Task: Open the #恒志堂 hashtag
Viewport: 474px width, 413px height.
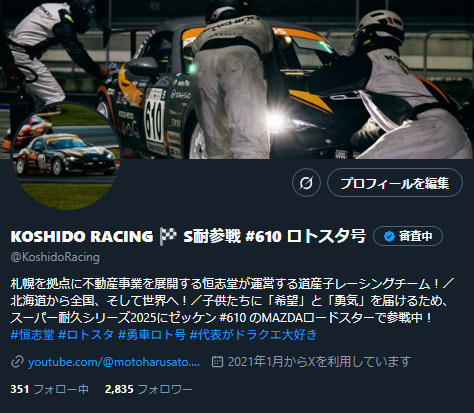Action: (x=32, y=335)
